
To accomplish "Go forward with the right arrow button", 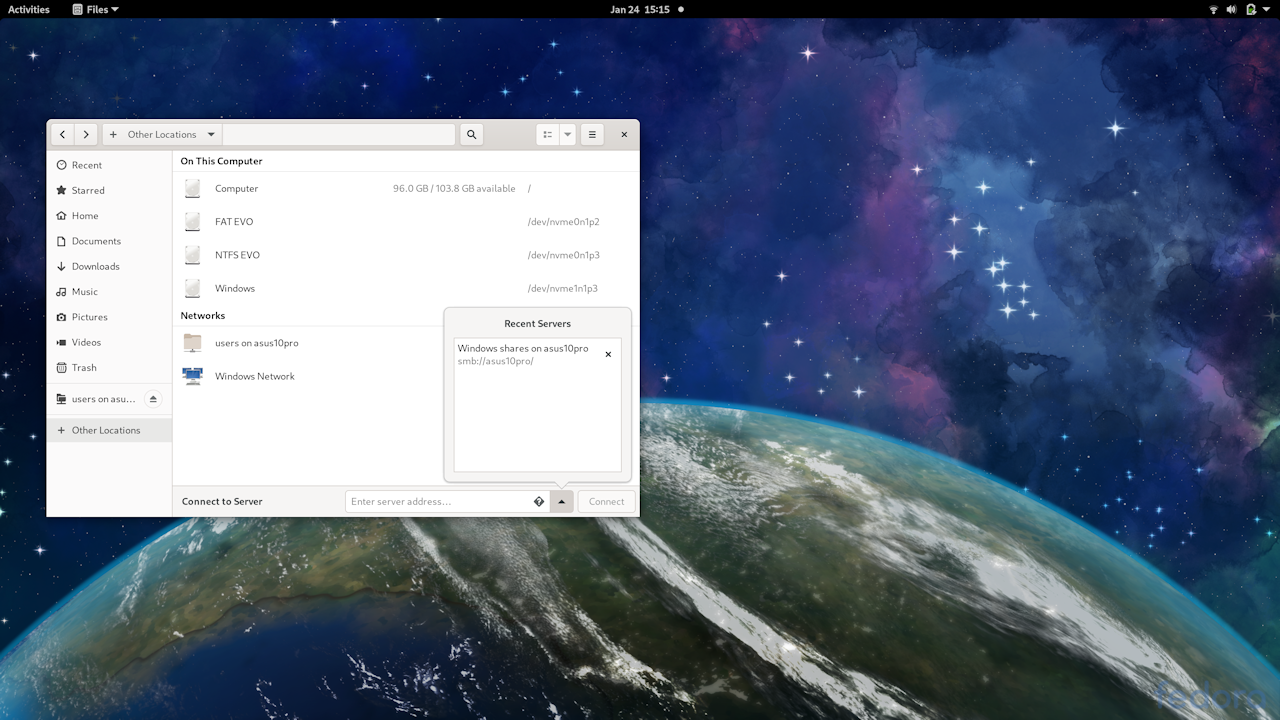I will (86, 134).
